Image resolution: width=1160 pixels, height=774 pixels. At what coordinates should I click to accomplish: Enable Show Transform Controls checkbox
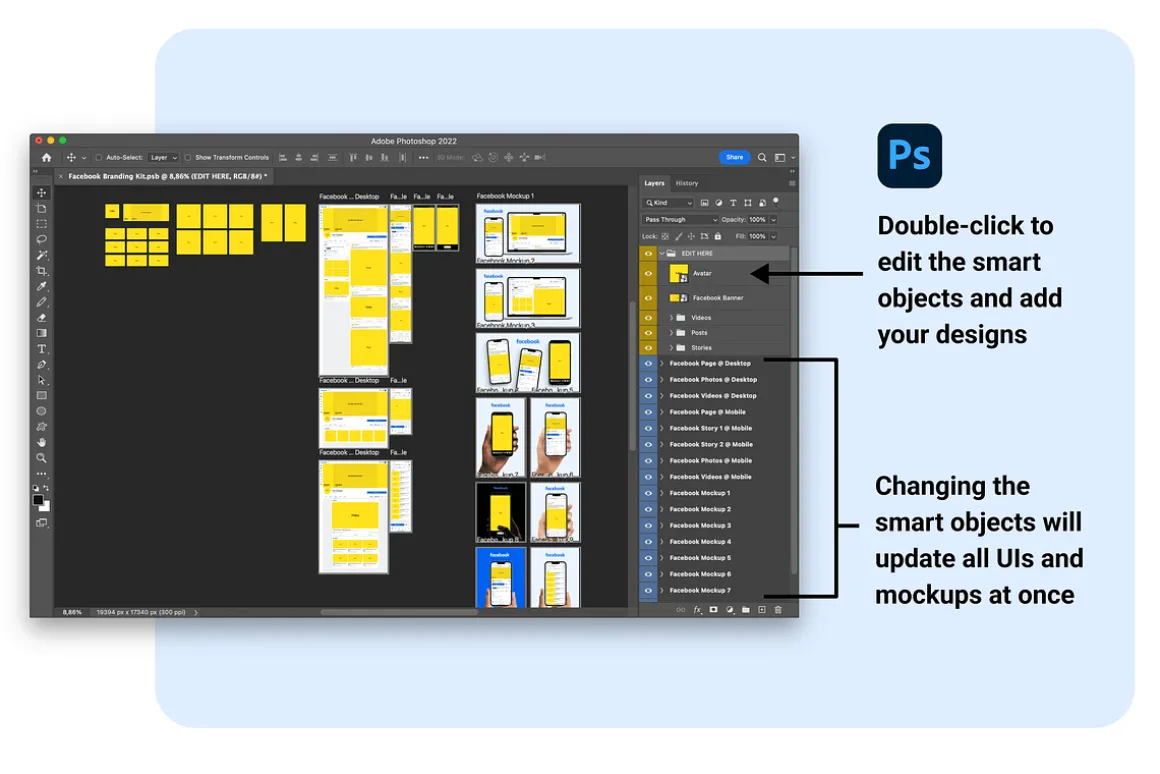click(187, 157)
